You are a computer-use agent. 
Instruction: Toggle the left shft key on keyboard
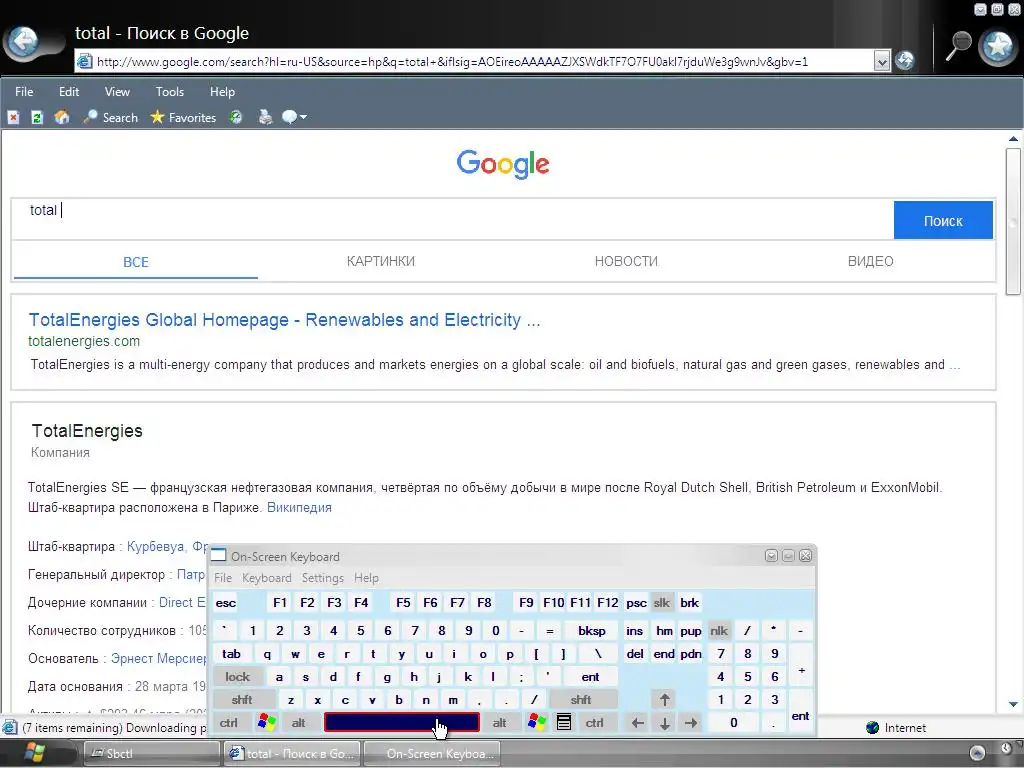click(242, 699)
